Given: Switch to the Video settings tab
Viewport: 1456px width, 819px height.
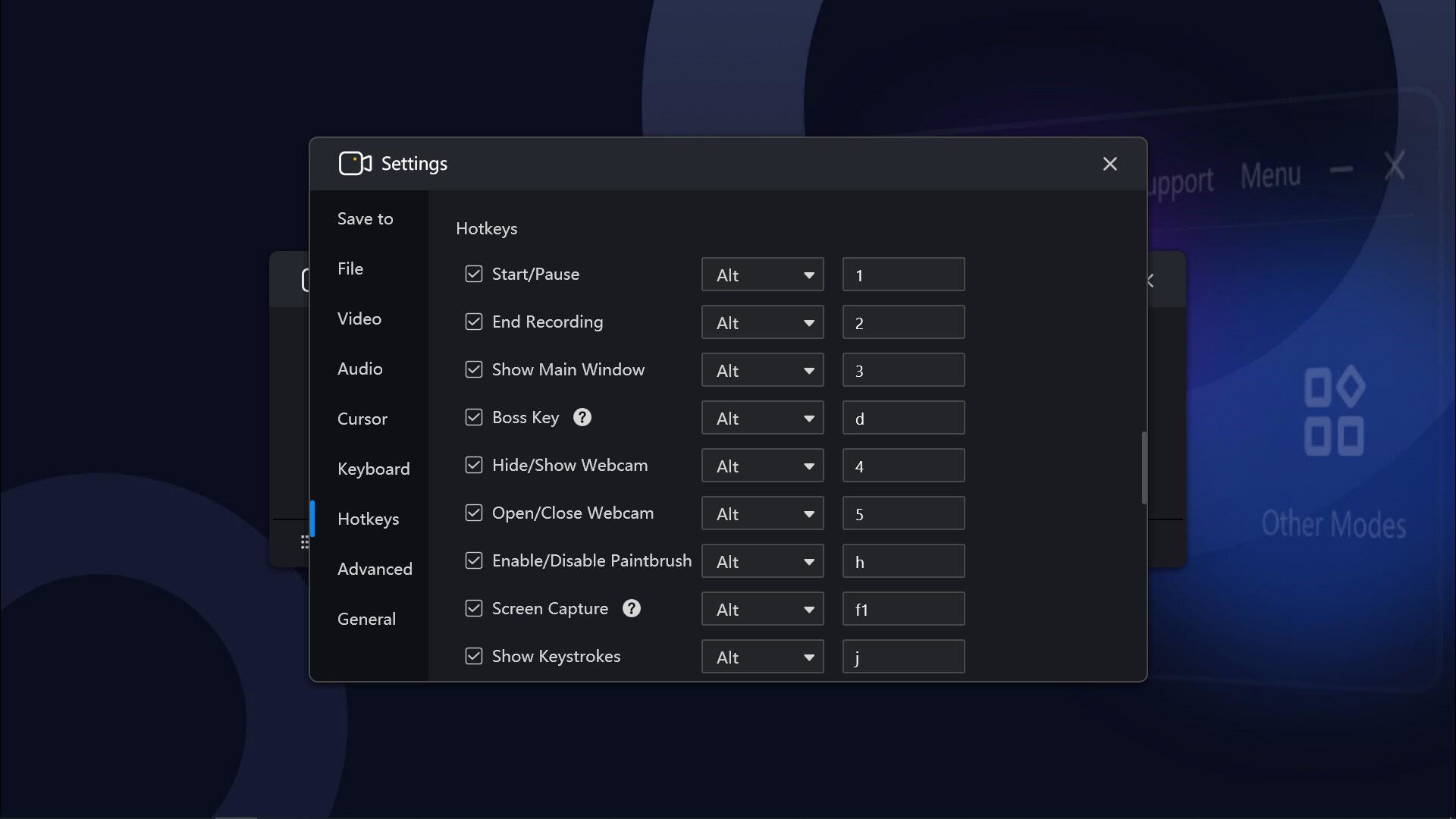Looking at the screenshot, I should point(359,318).
